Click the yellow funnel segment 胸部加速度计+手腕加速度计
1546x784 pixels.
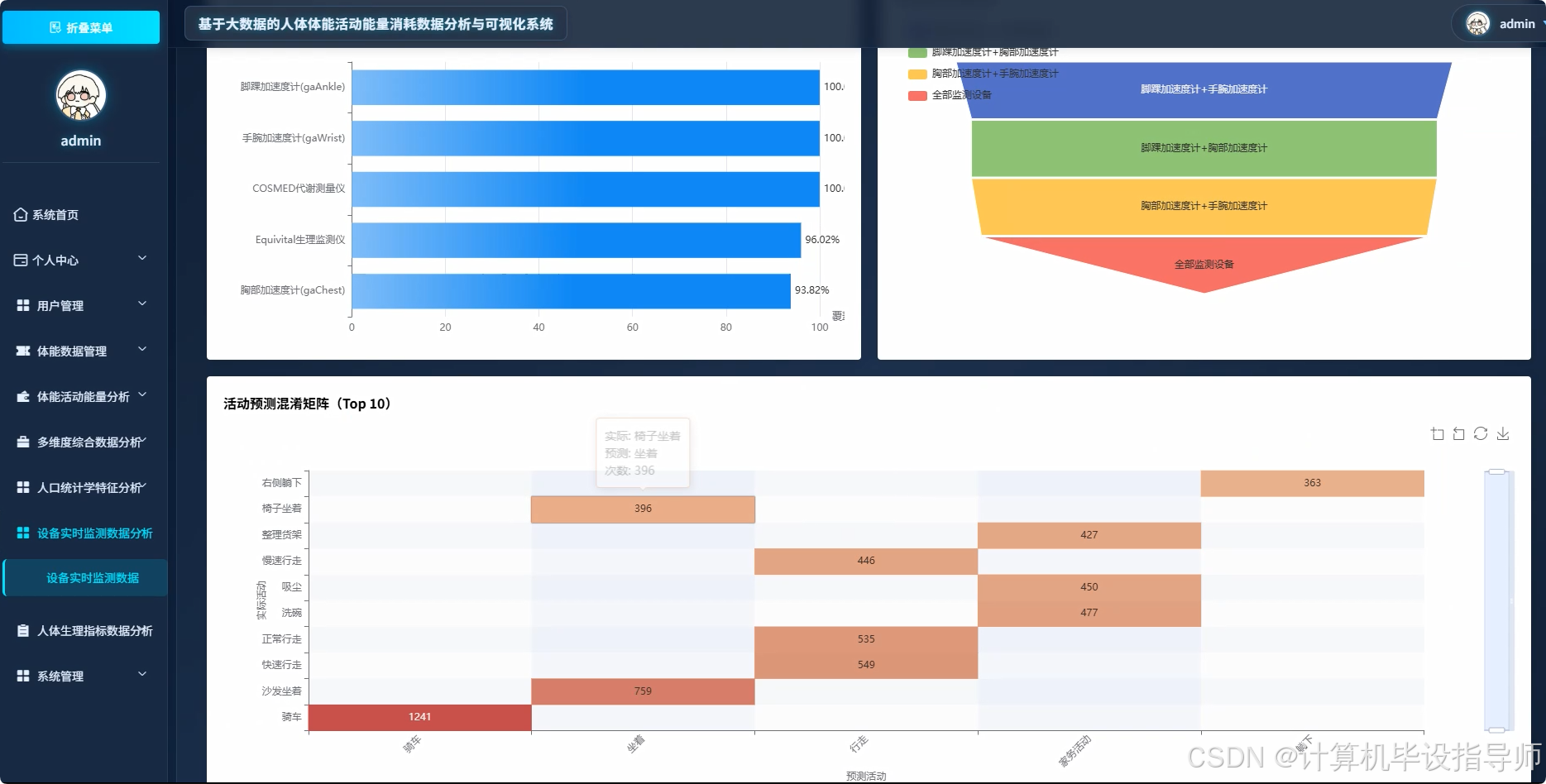(1204, 206)
